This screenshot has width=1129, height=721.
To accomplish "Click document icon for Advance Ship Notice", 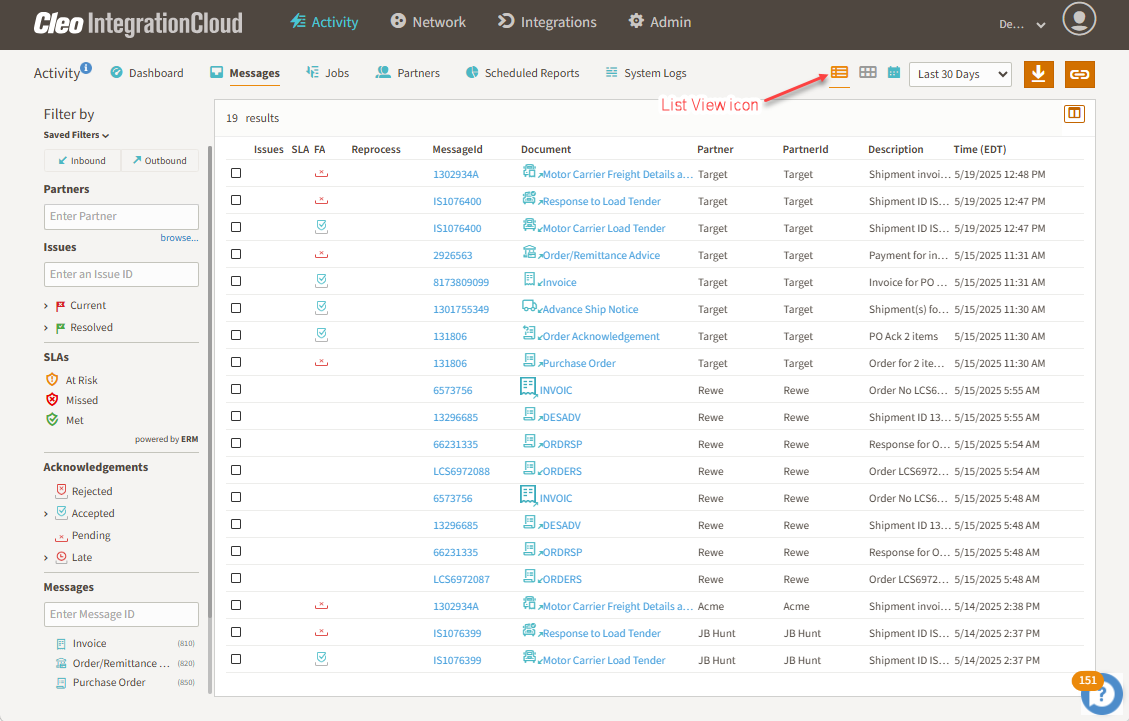I will 528,306.
